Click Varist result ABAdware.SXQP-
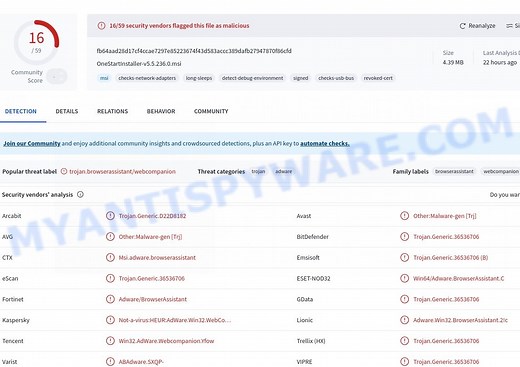This screenshot has width=520, height=367. click(x=141, y=362)
